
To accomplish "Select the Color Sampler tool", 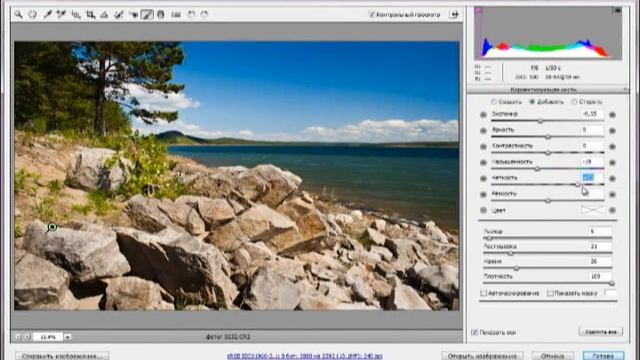I will pyautogui.click(x=61, y=15).
